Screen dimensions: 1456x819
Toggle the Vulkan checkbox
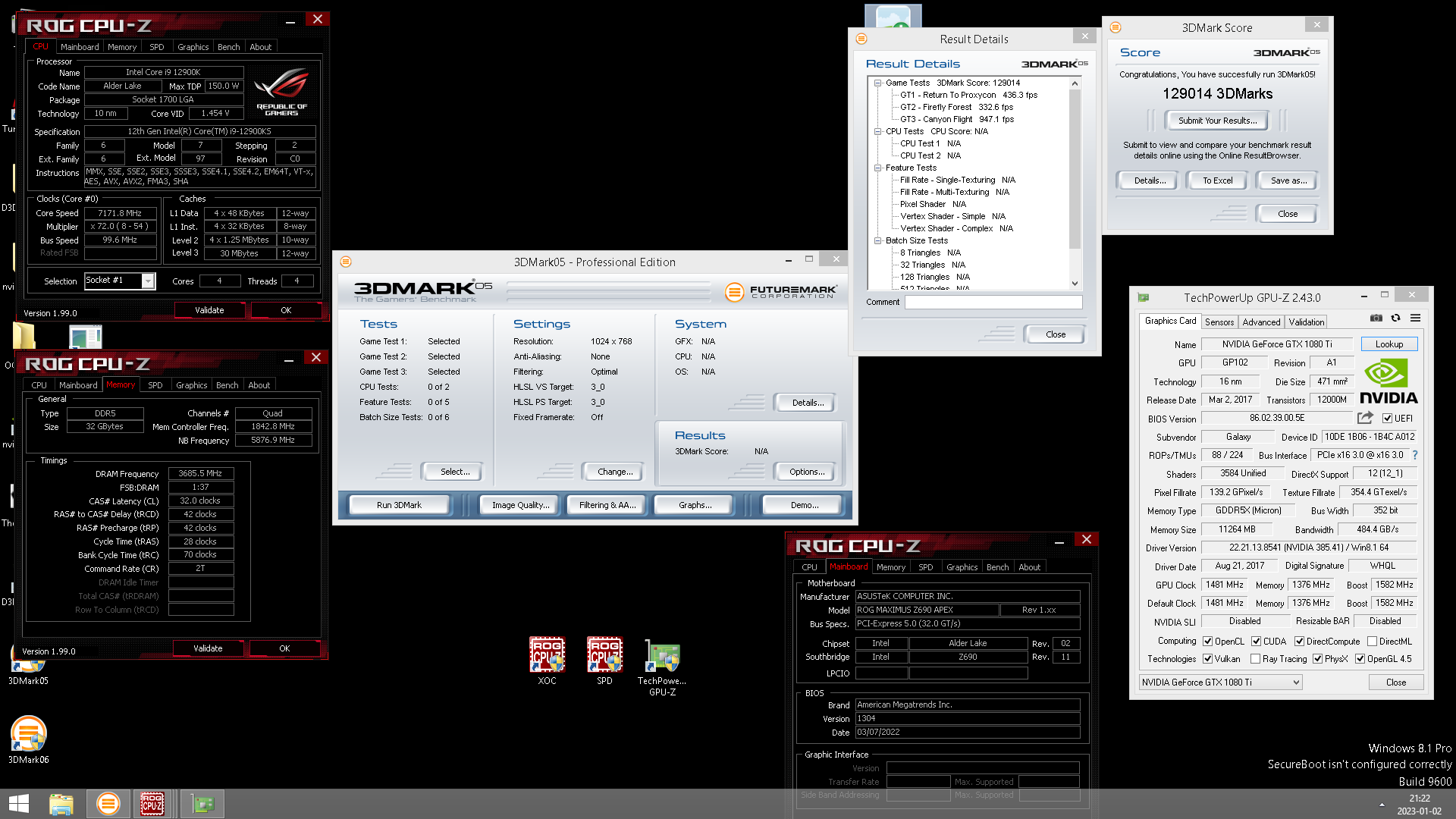[x=1207, y=659]
